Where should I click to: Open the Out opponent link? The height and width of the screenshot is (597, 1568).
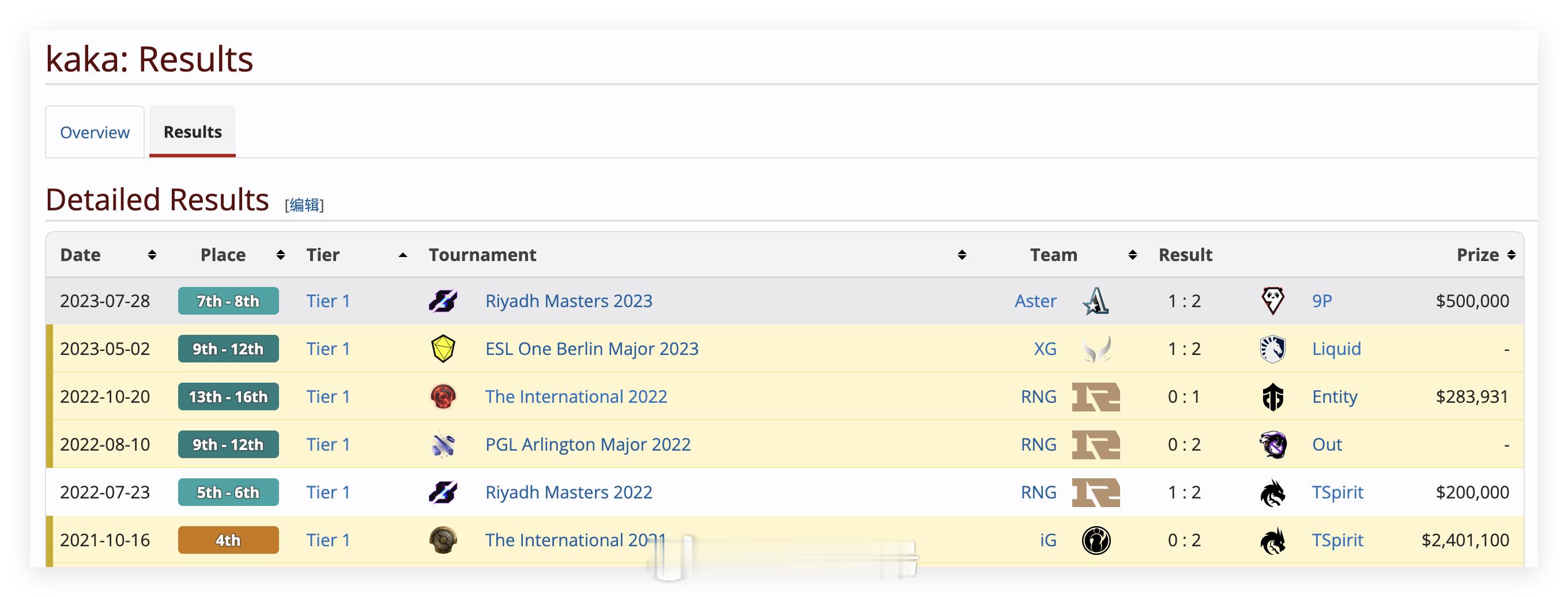click(1327, 444)
